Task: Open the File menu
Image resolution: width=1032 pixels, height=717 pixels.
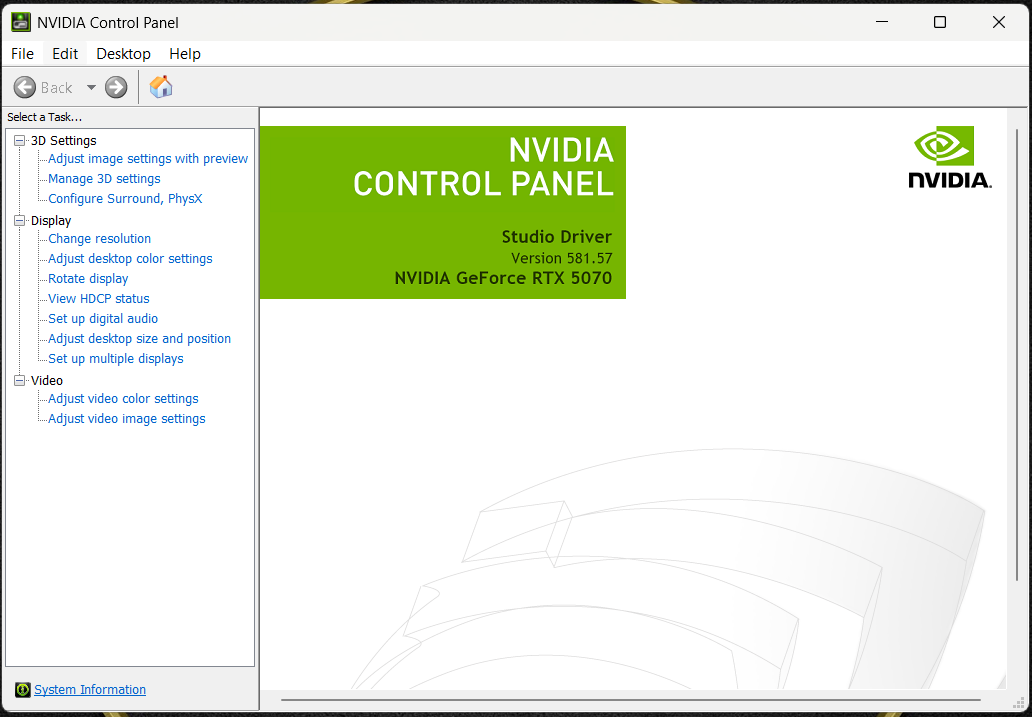Action: [x=22, y=54]
